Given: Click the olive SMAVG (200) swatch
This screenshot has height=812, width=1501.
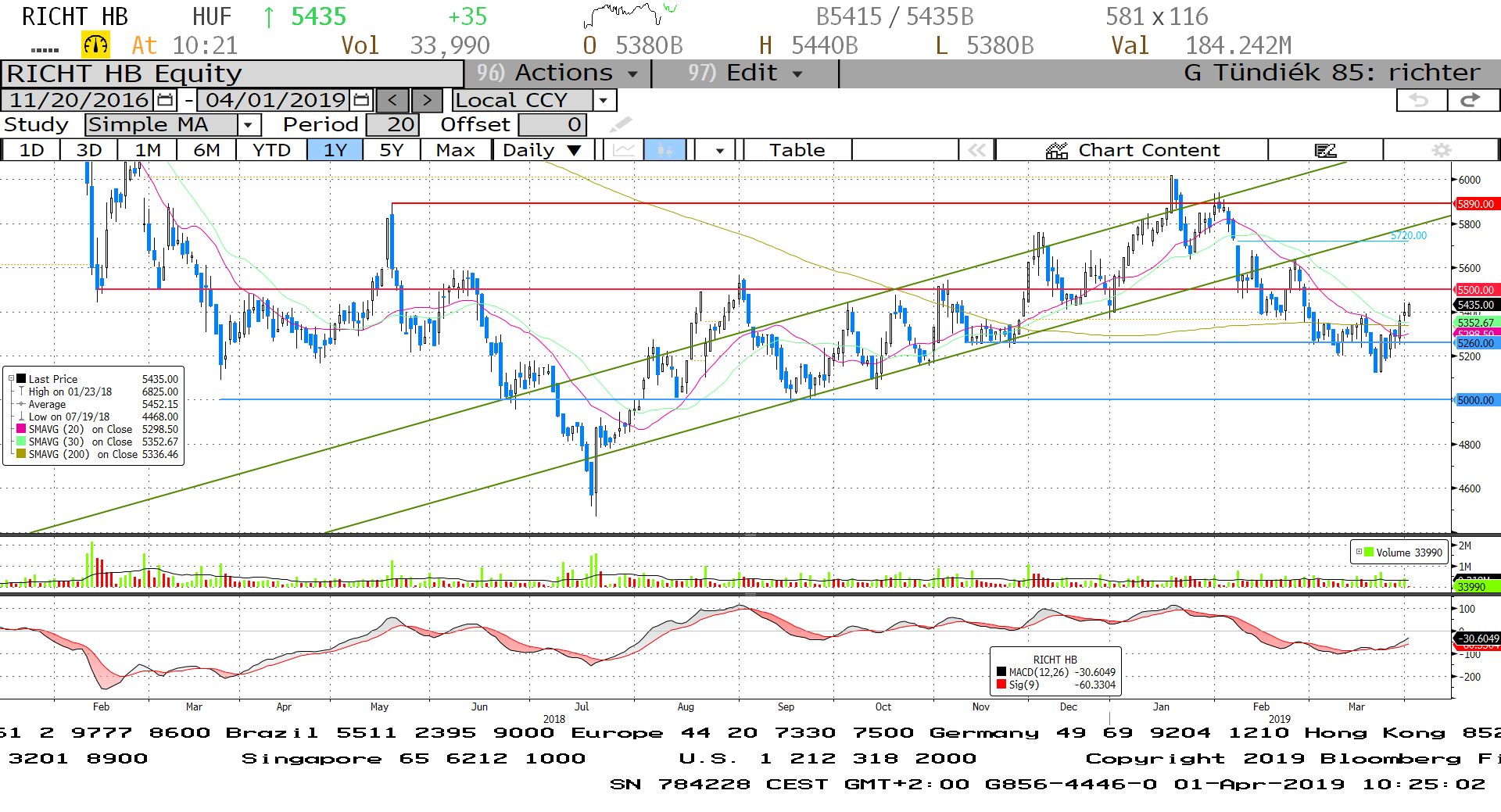Looking at the screenshot, I should coord(21,454).
